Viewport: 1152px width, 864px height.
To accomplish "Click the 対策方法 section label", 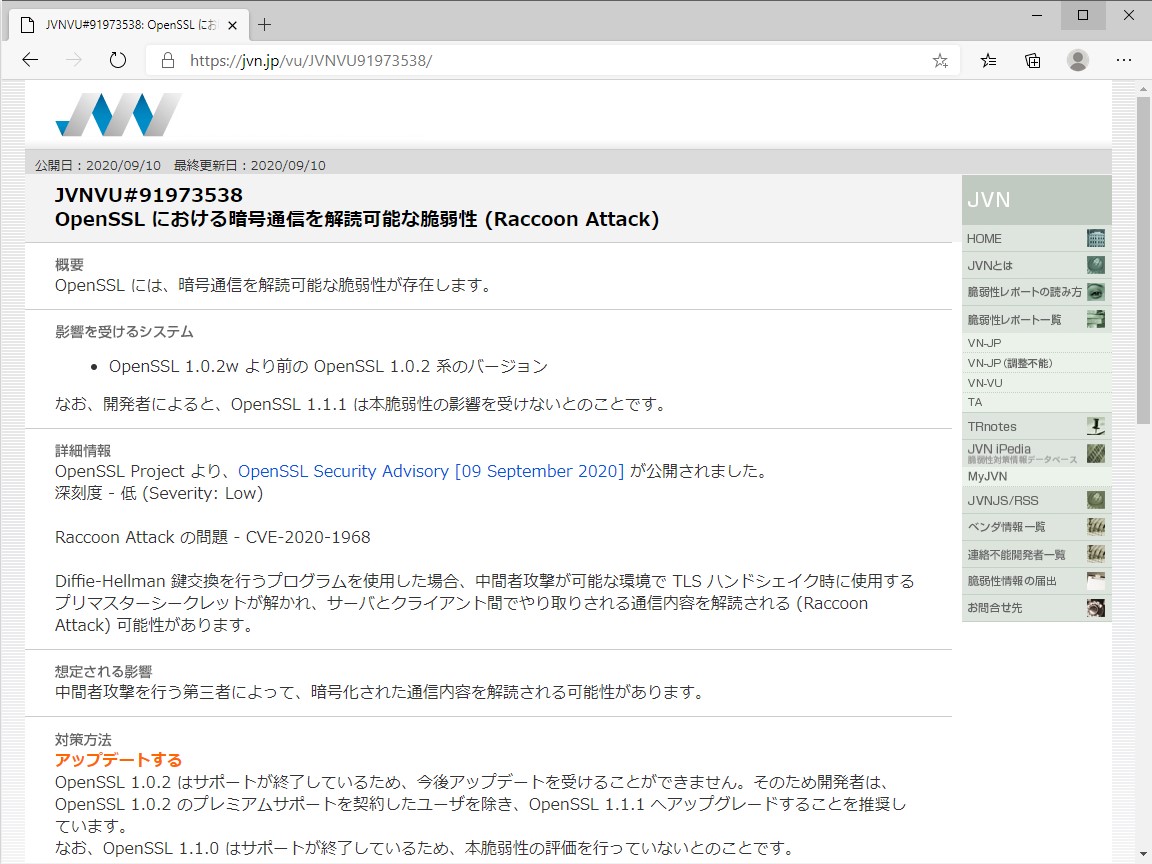I will (x=83, y=740).
